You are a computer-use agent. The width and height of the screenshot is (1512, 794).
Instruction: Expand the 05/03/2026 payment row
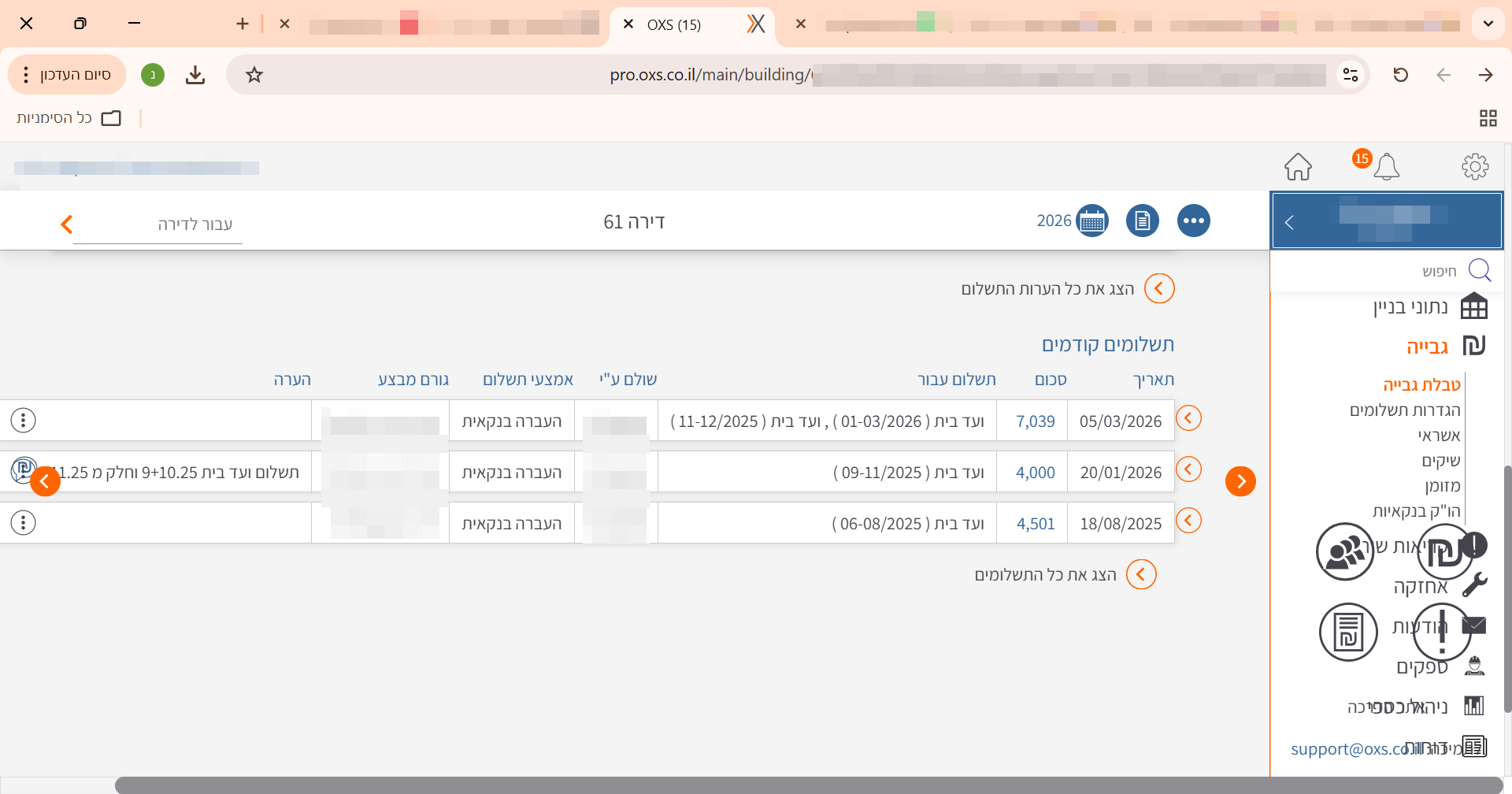point(1188,418)
